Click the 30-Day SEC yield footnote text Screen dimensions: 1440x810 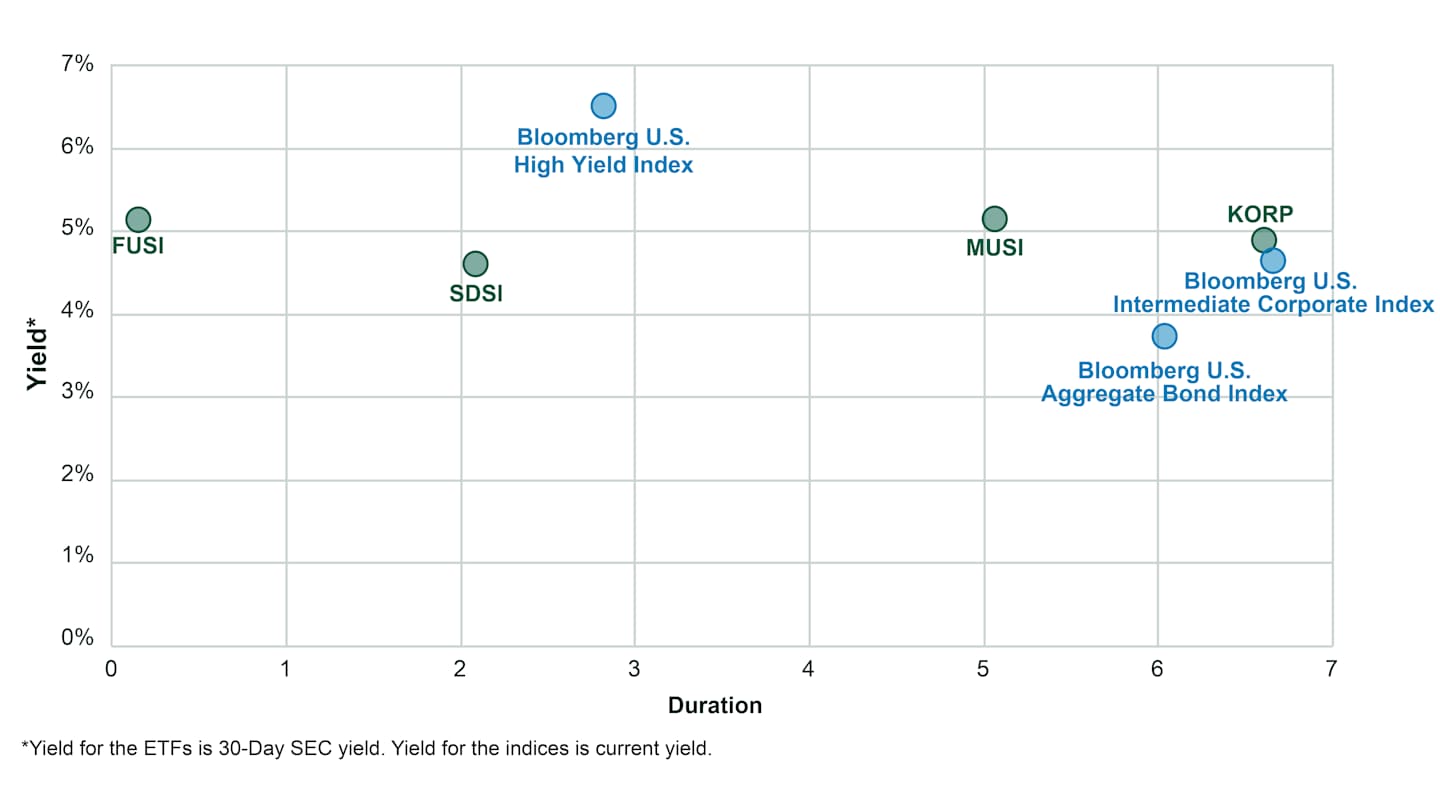coord(366,748)
